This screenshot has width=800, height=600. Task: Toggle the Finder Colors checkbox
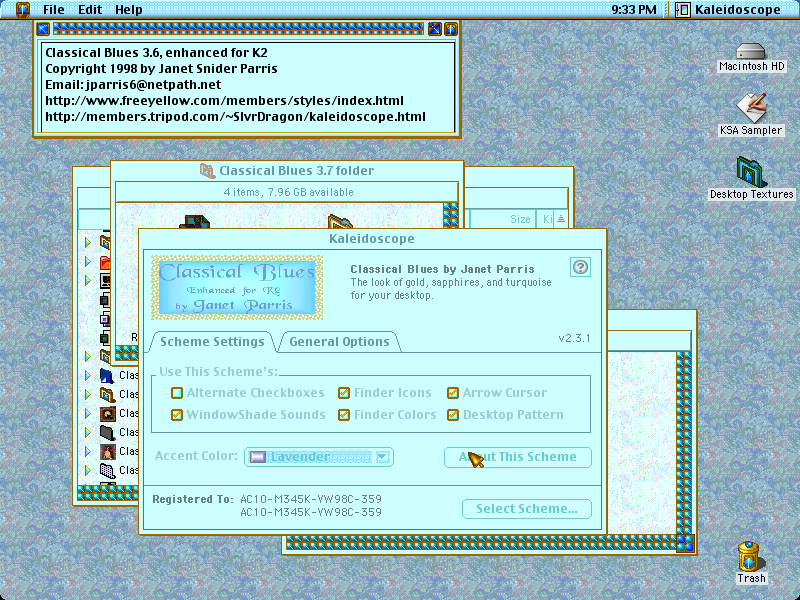coord(344,415)
